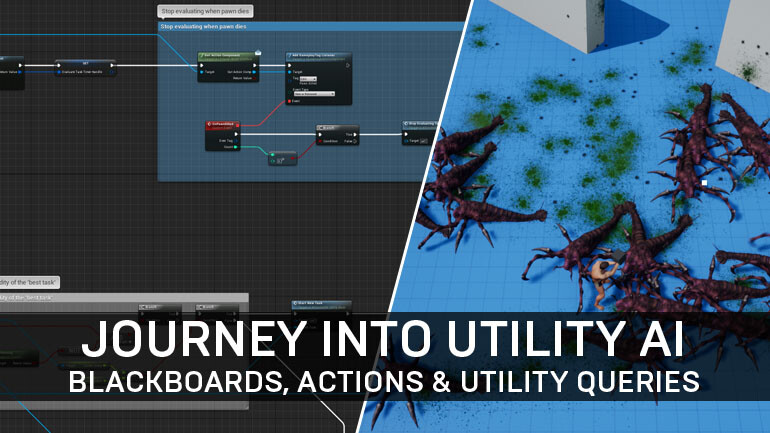Click the red Event pin on listener node

tap(291, 101)
